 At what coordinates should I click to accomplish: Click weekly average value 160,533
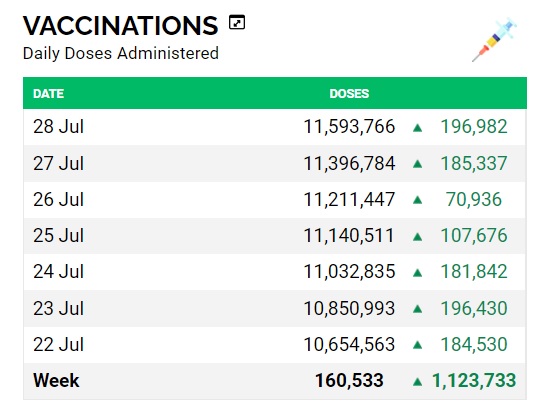(349, 380)
